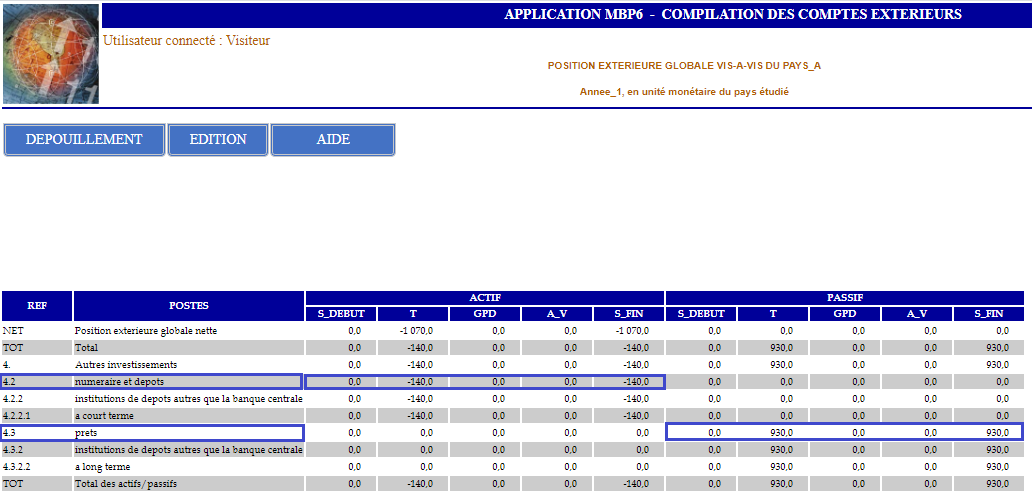This screenshot has width=1032, height=501.
Task: Click the S_DEBUT header under ACTIF
Action: tap(341, 313)
